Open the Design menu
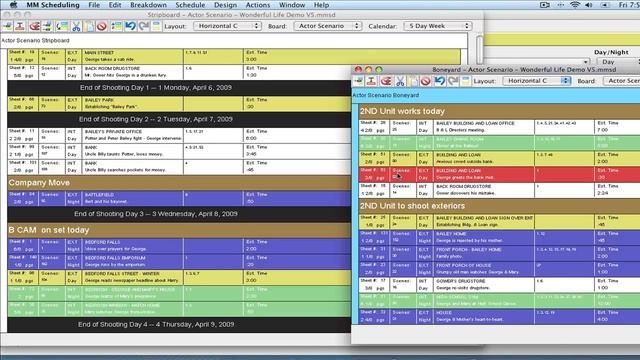640x360 pixels. 225,5
